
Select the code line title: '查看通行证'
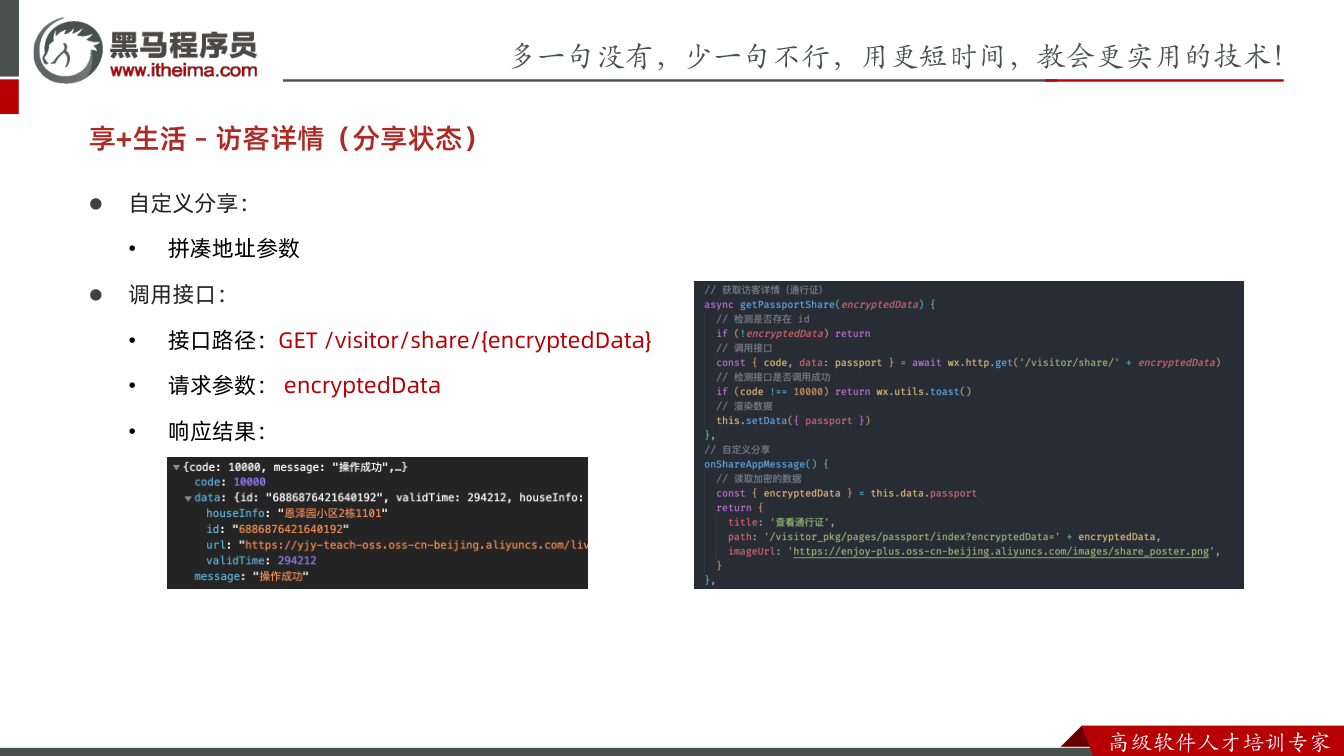pyautogui.click(x=781, y=522)
